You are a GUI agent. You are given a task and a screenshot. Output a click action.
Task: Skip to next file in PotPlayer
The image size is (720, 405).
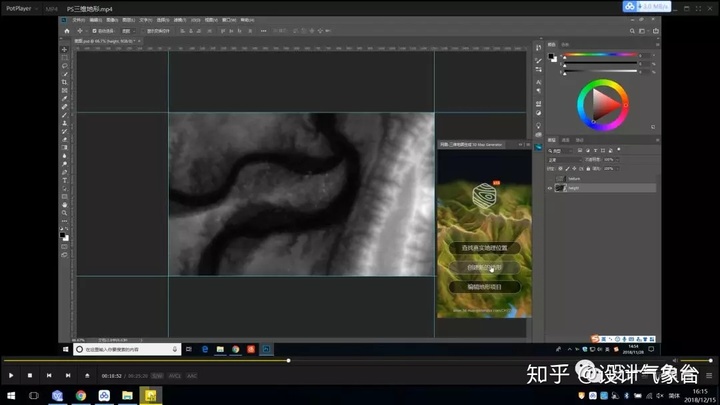pos(68,376)
